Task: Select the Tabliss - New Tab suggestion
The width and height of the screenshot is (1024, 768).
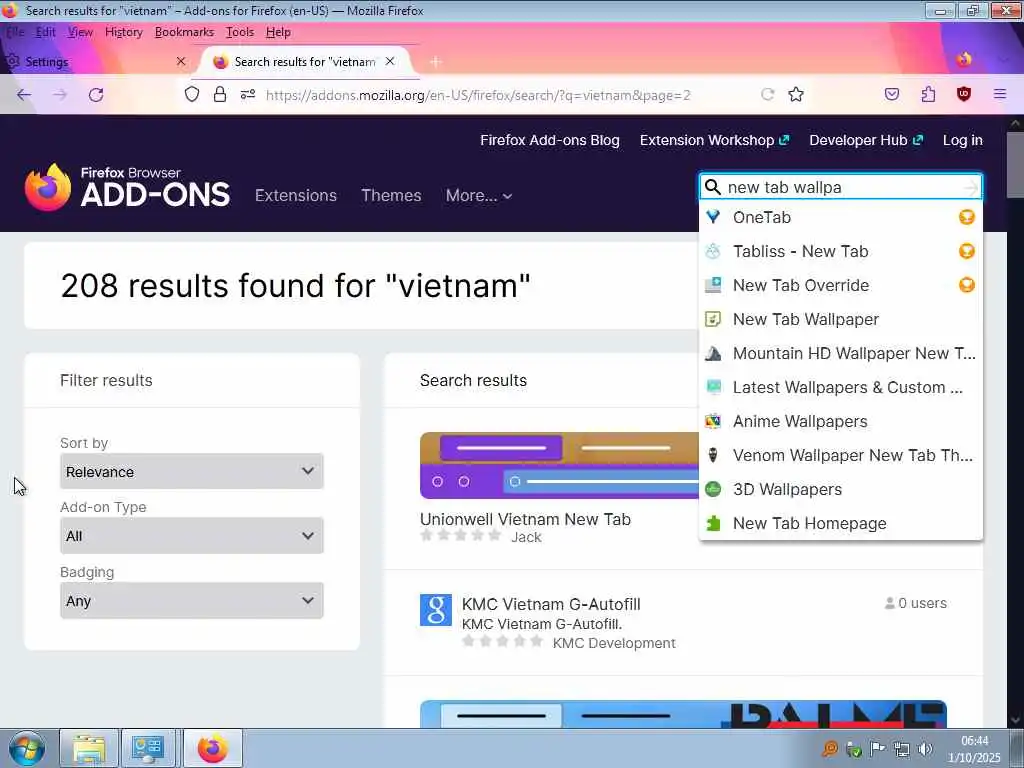Action: point(840,251)
